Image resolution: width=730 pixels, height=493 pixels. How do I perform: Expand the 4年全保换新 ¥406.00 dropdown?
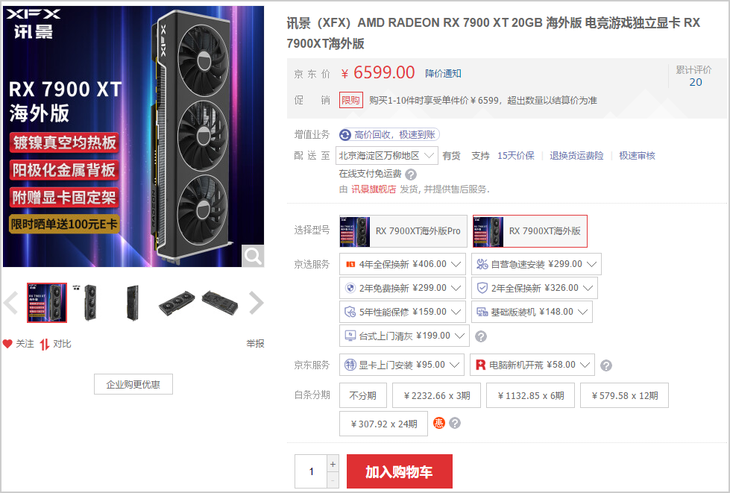coord(403,264)
